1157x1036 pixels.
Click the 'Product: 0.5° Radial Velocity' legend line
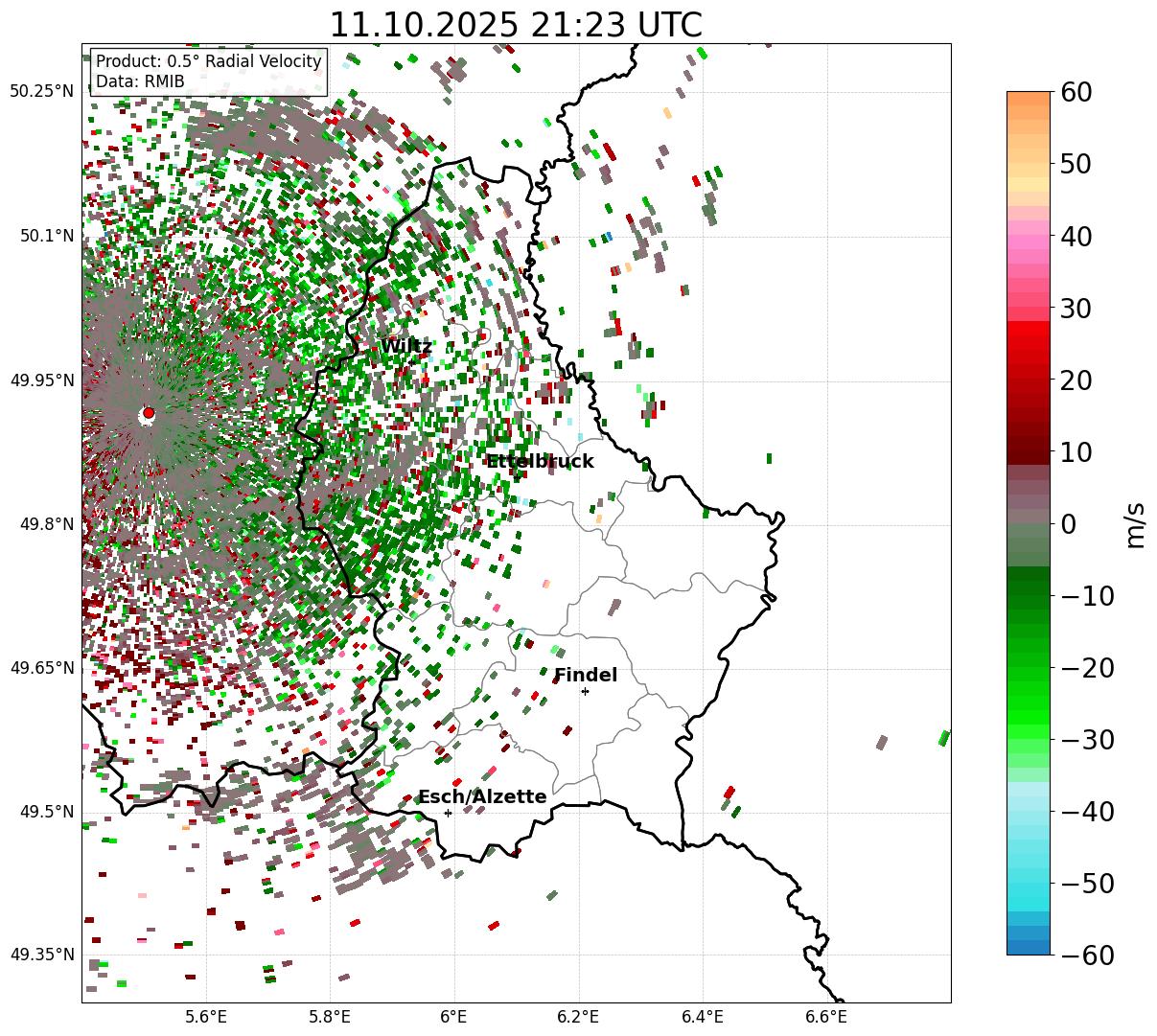209,61
